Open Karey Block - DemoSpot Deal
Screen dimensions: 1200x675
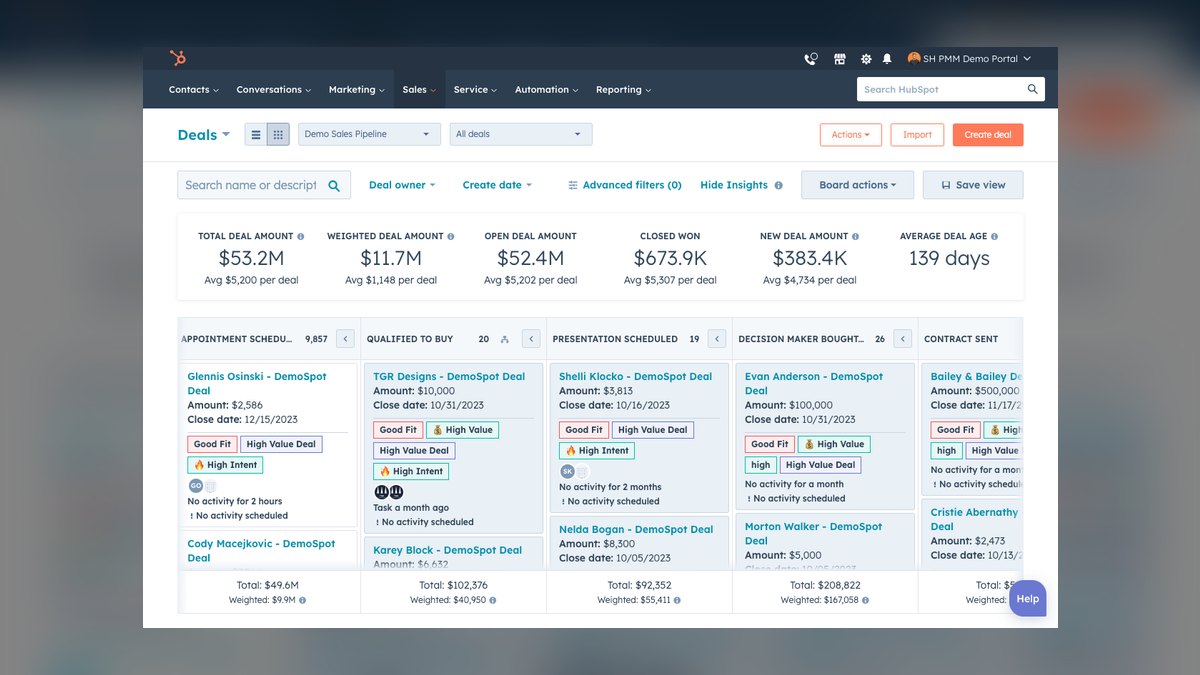pyautogui.click(x=448, y=551)
